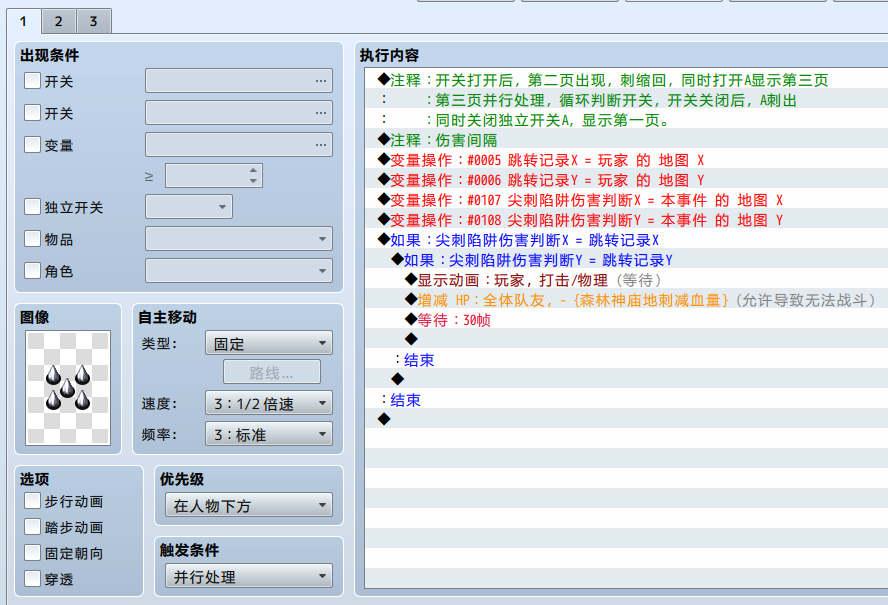This screenshot has width=888, height=605.
Task: Expand the 速度 dropdown 3: 1/2 倍速
Action: click(268, 403)
